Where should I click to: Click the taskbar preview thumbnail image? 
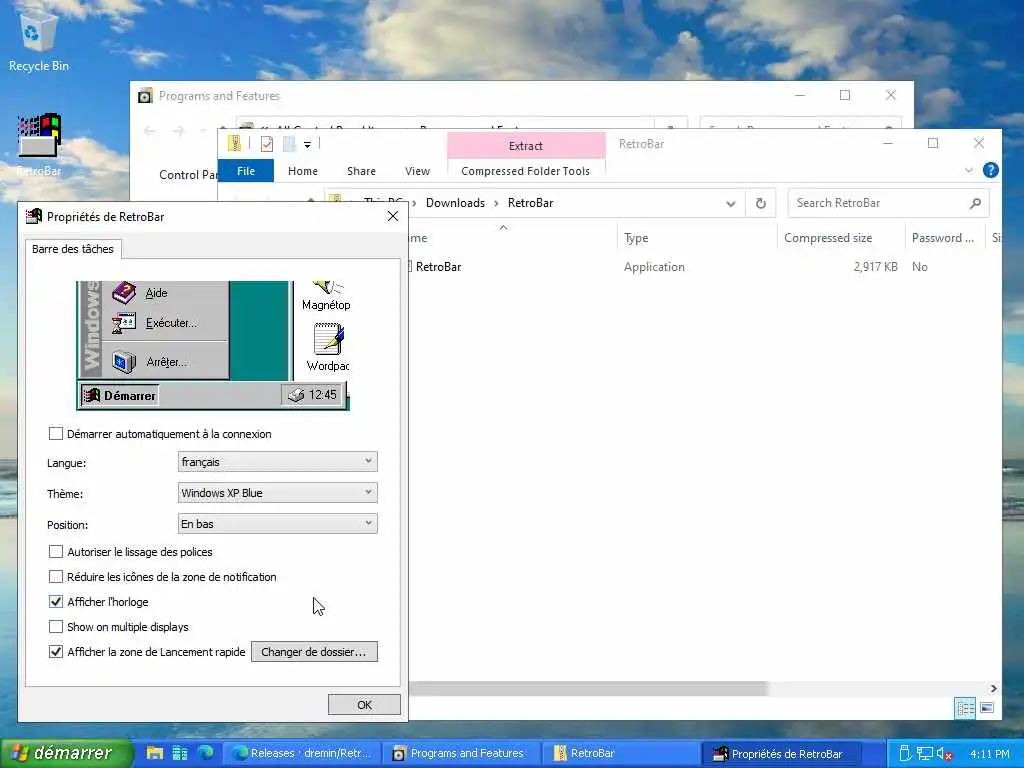(213, 345)
